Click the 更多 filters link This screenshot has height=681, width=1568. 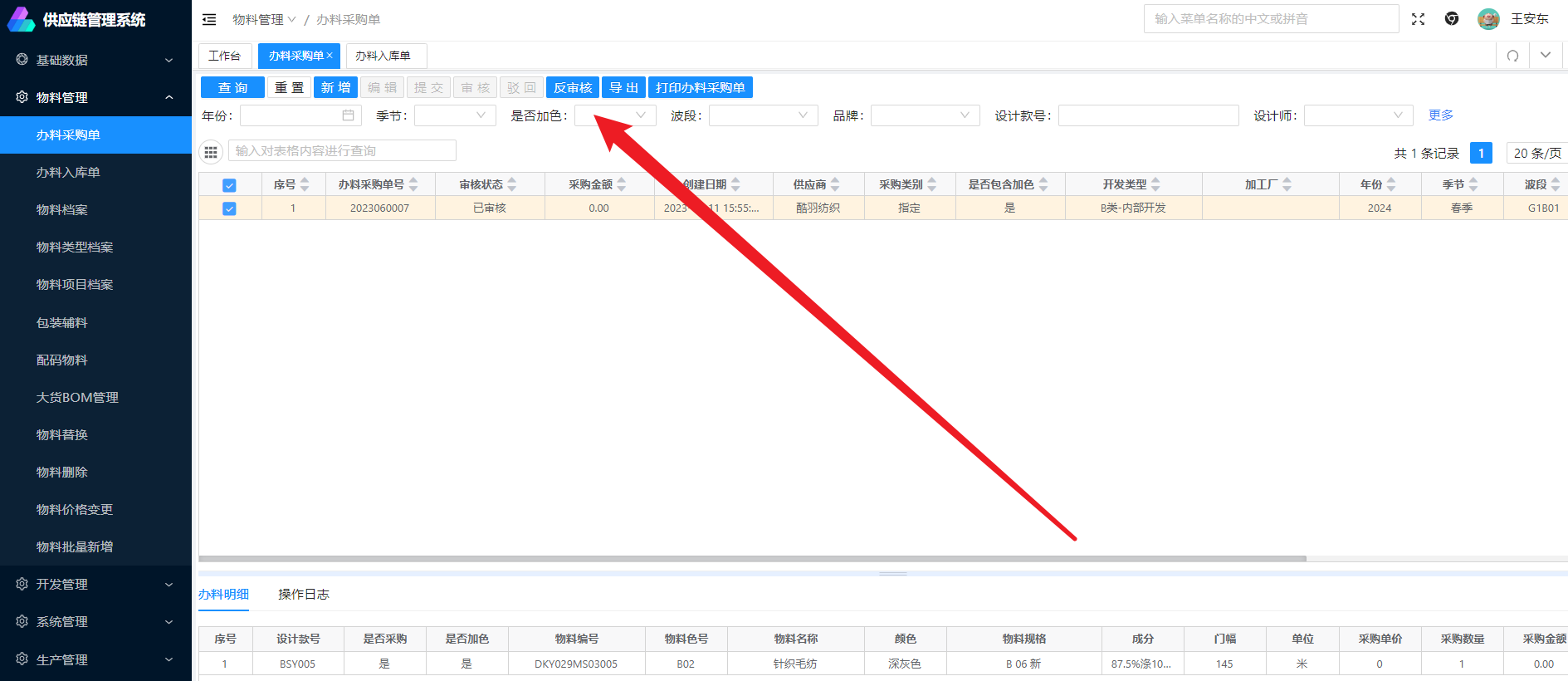coord(1440,115)
